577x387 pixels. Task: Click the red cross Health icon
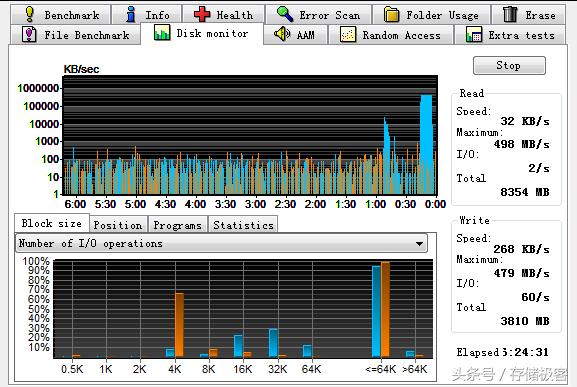pos(202,15)
